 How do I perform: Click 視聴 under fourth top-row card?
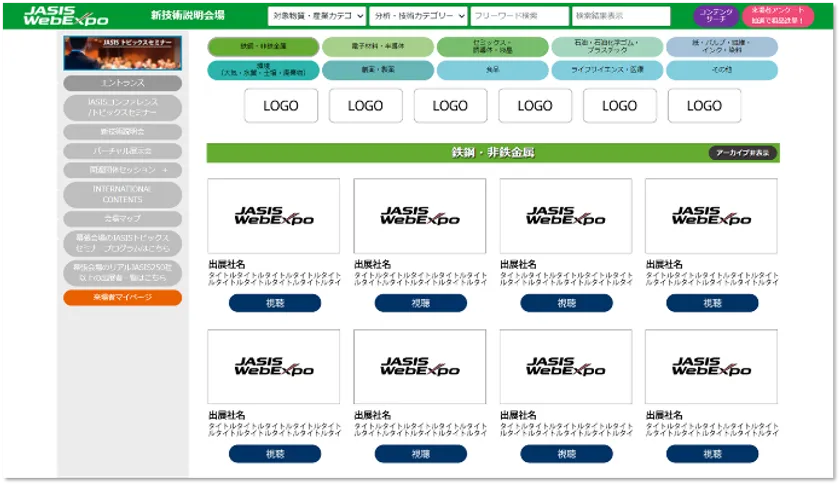point(712,303)
